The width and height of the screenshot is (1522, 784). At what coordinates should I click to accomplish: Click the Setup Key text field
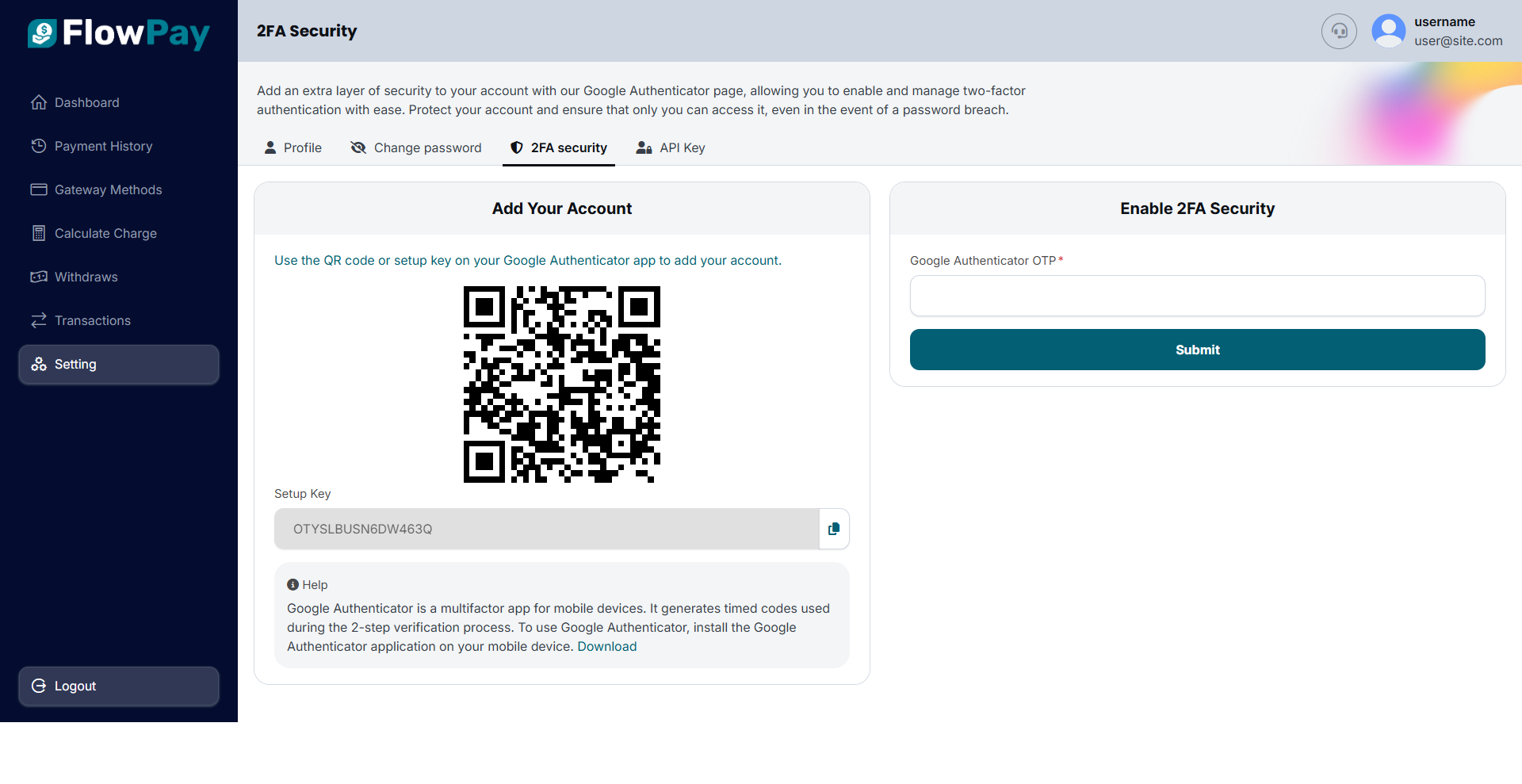(x=546, y=529)
